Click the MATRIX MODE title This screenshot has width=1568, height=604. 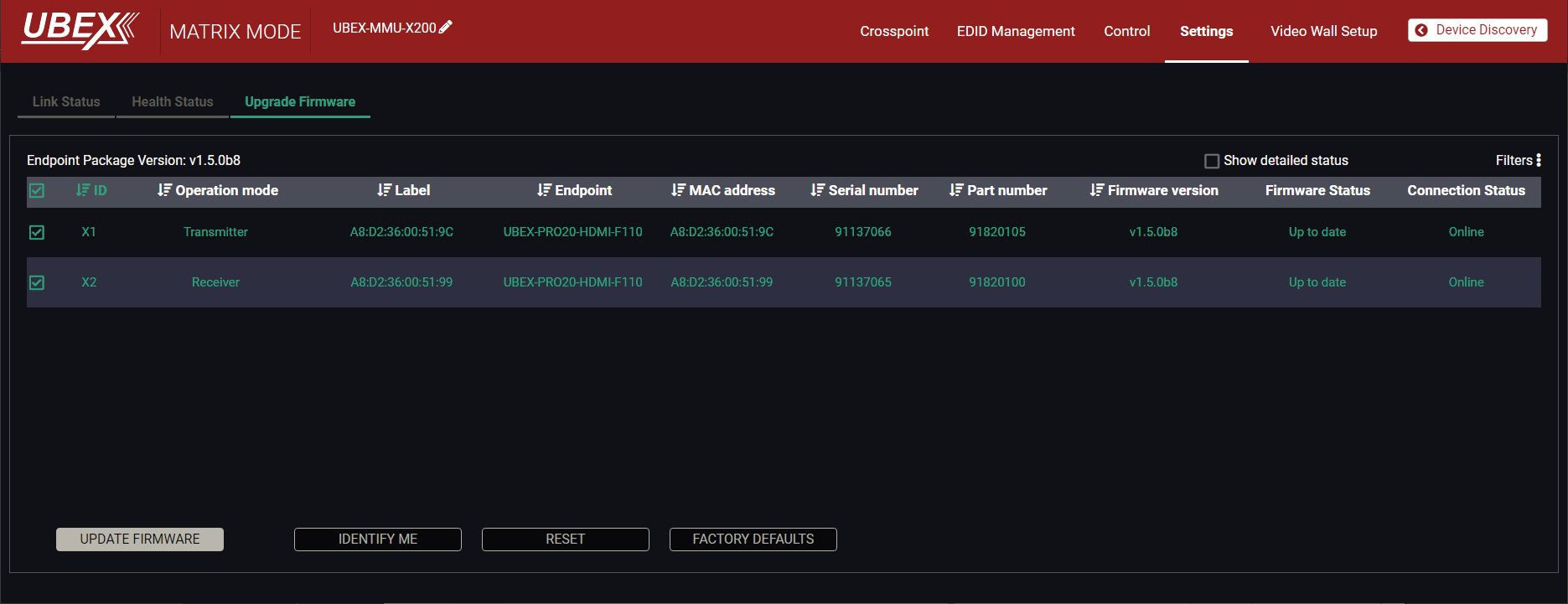[235, 32]
